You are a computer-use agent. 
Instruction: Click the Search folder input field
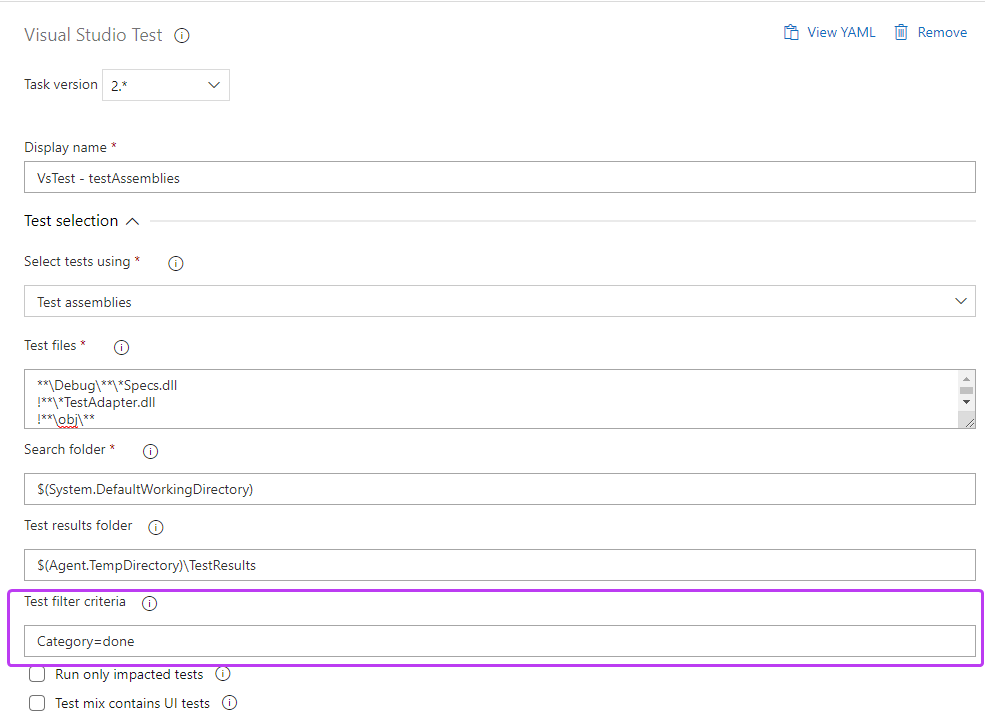point(499,489)
